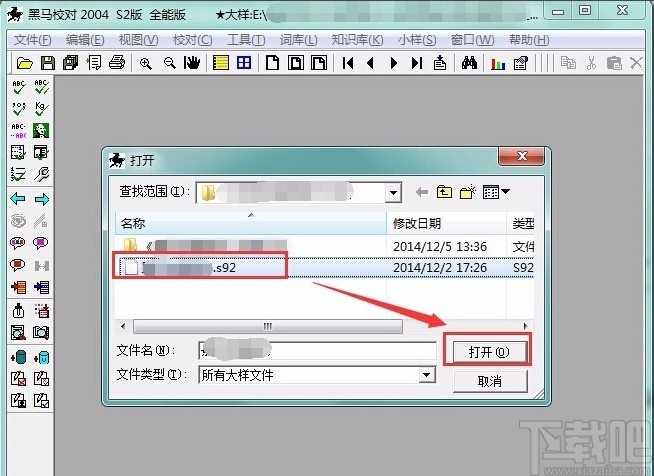Open the 文件(F) menu
654x476 pixels.
(33, 40)
